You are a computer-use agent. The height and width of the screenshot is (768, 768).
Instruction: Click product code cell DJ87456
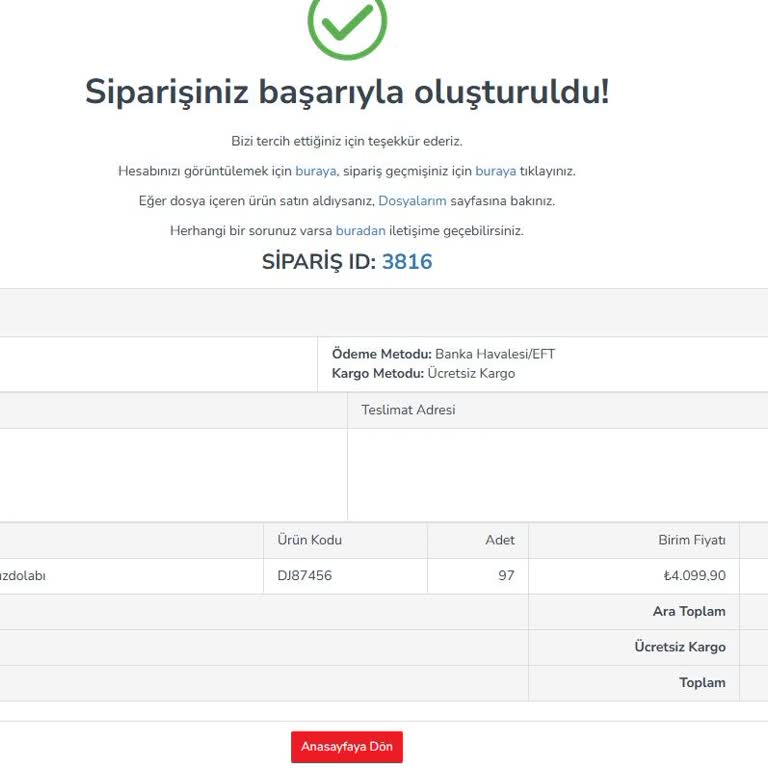point(305,576)
